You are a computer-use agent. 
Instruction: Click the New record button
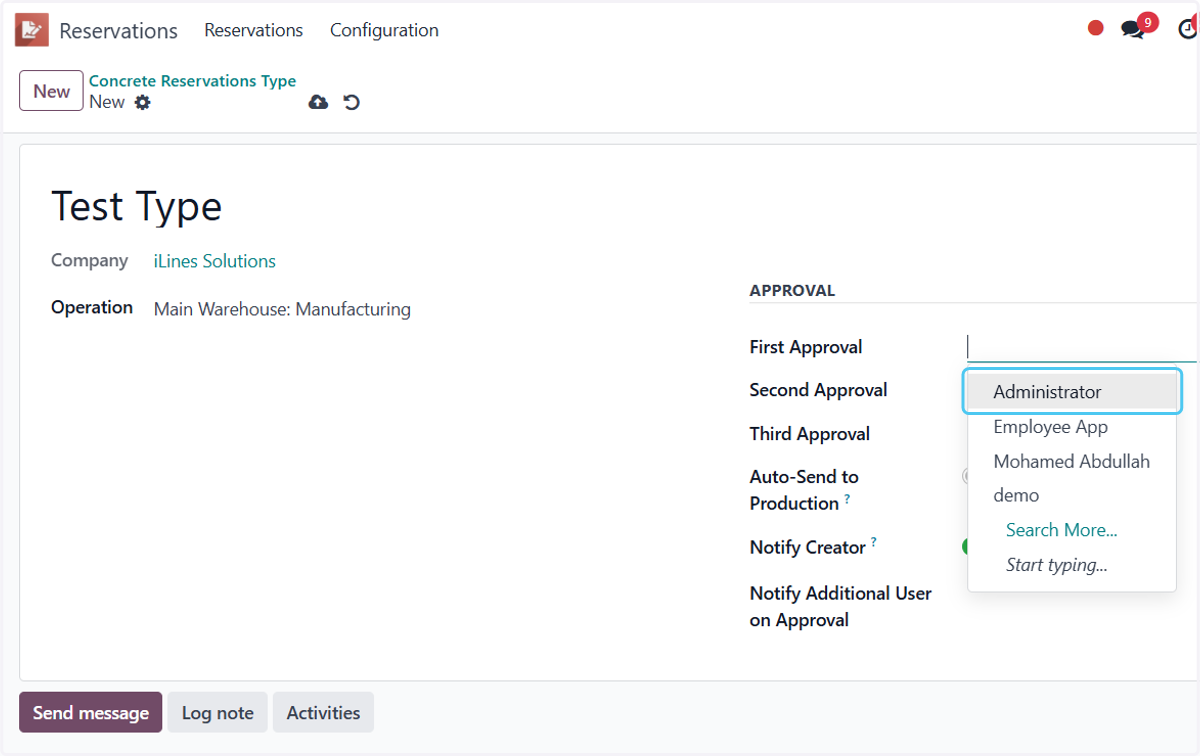[x=51, y=91]
